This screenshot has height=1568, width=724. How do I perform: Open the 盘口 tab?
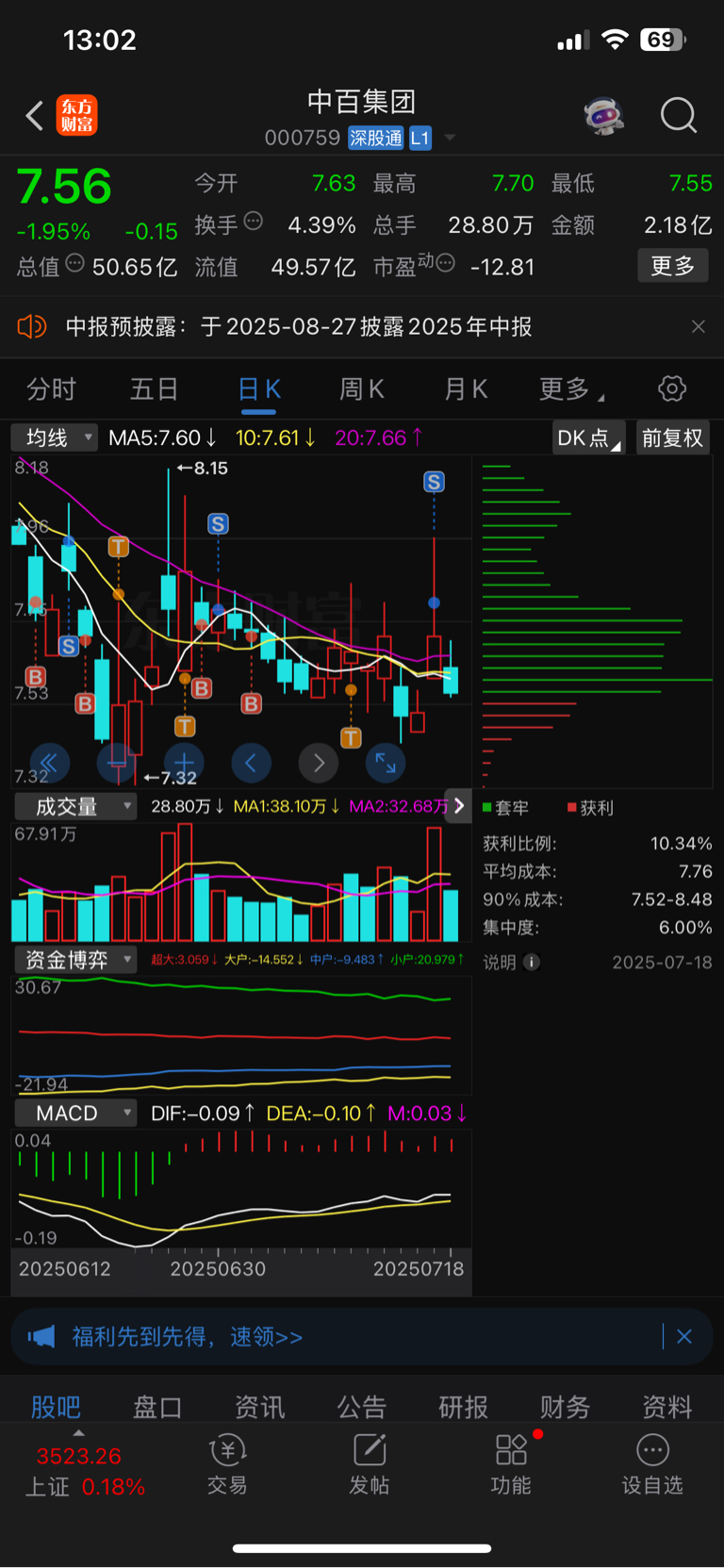click(157, 1407)
